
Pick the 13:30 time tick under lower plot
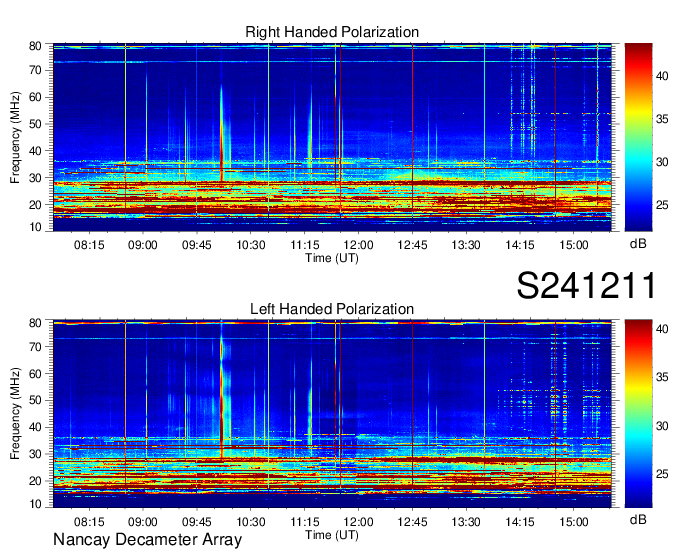(x=466, y=522)
